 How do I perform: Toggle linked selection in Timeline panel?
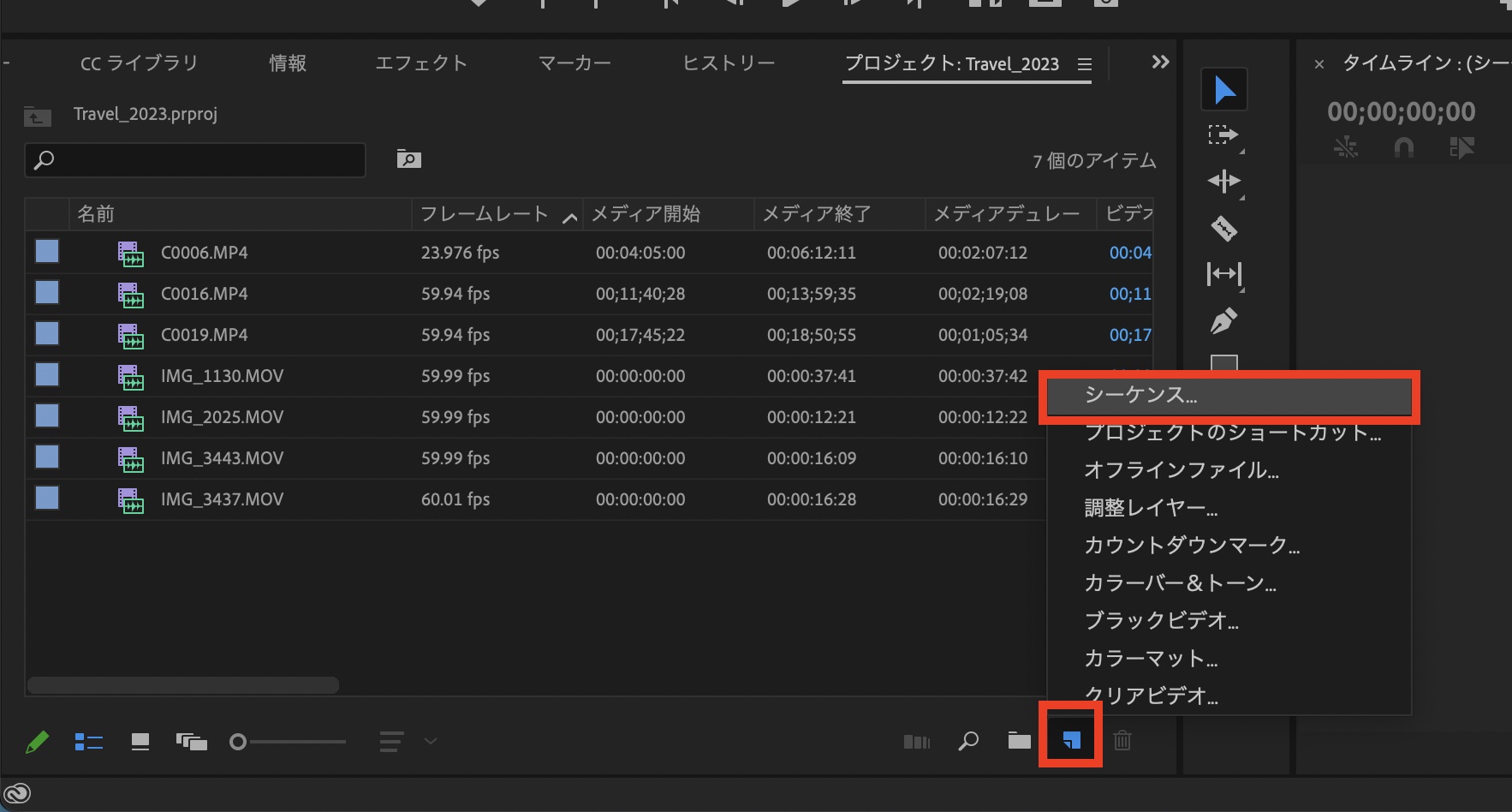pyautogui.click(x=1461, y=148)
